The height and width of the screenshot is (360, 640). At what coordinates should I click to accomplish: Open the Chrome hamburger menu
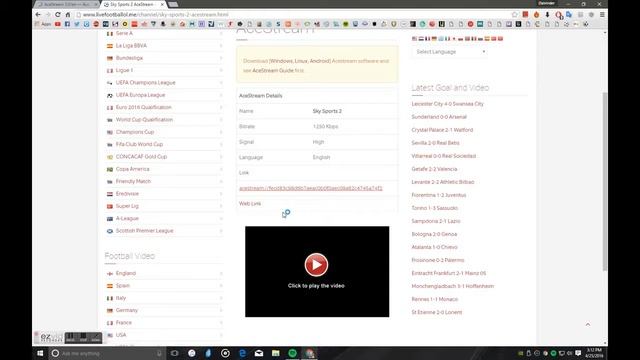[602, 14]
